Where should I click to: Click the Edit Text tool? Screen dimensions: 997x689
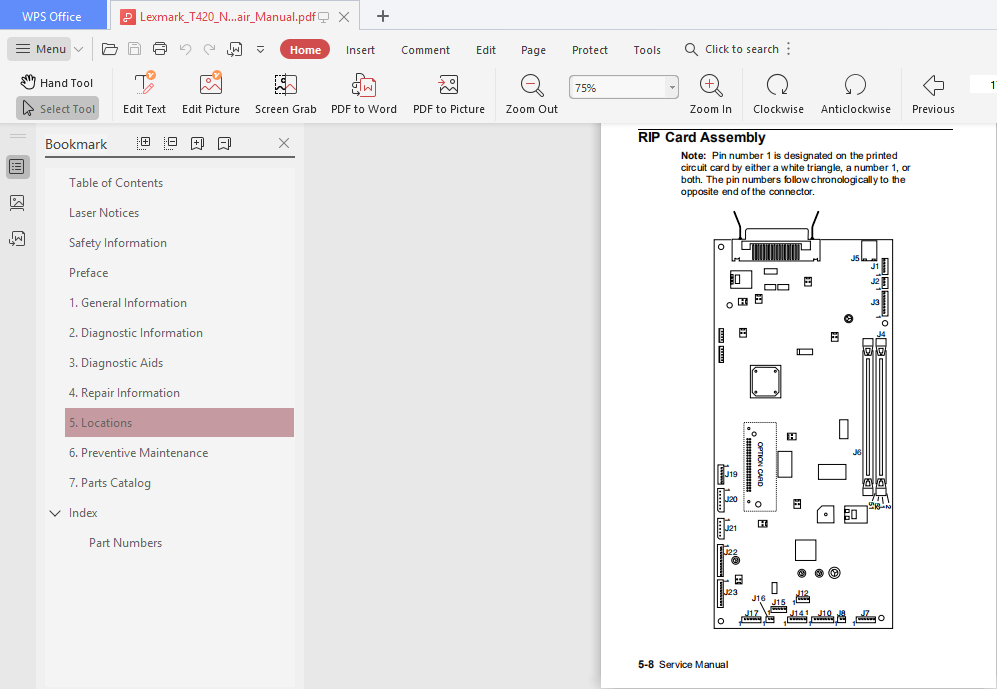[x=144, y=93]
